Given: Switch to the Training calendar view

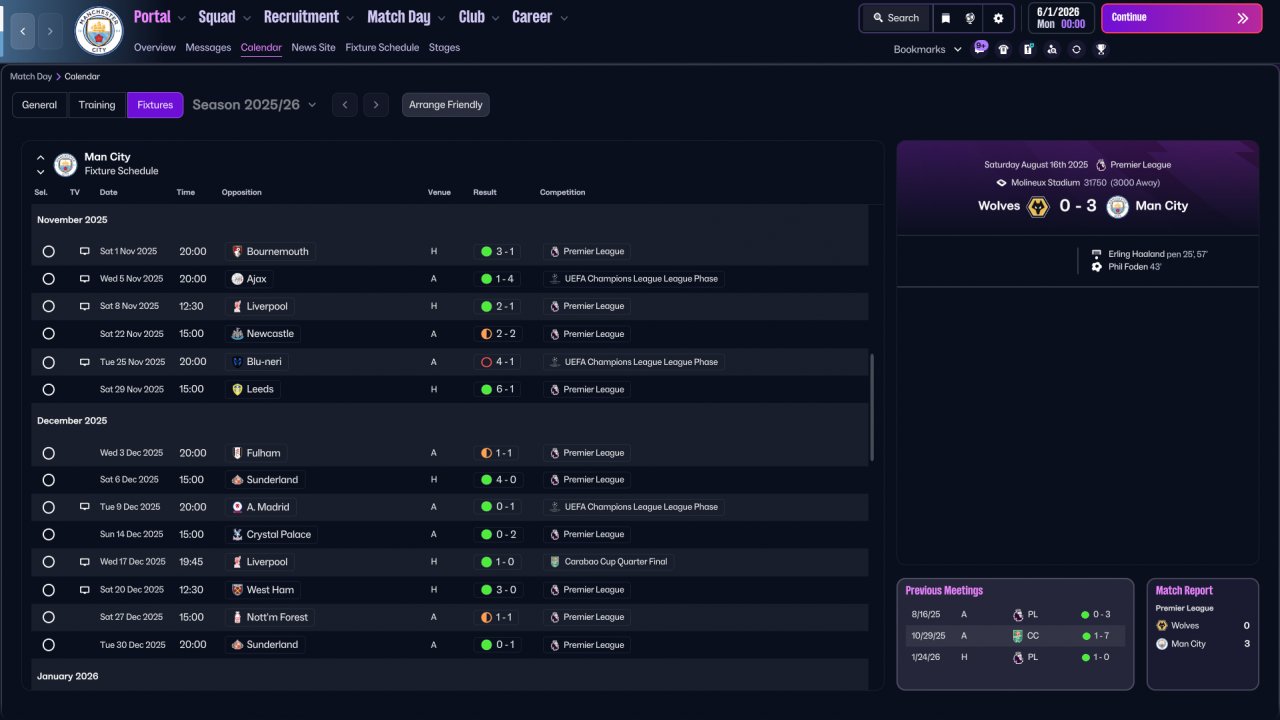Looking at the screenshot, I should point(97,105).
